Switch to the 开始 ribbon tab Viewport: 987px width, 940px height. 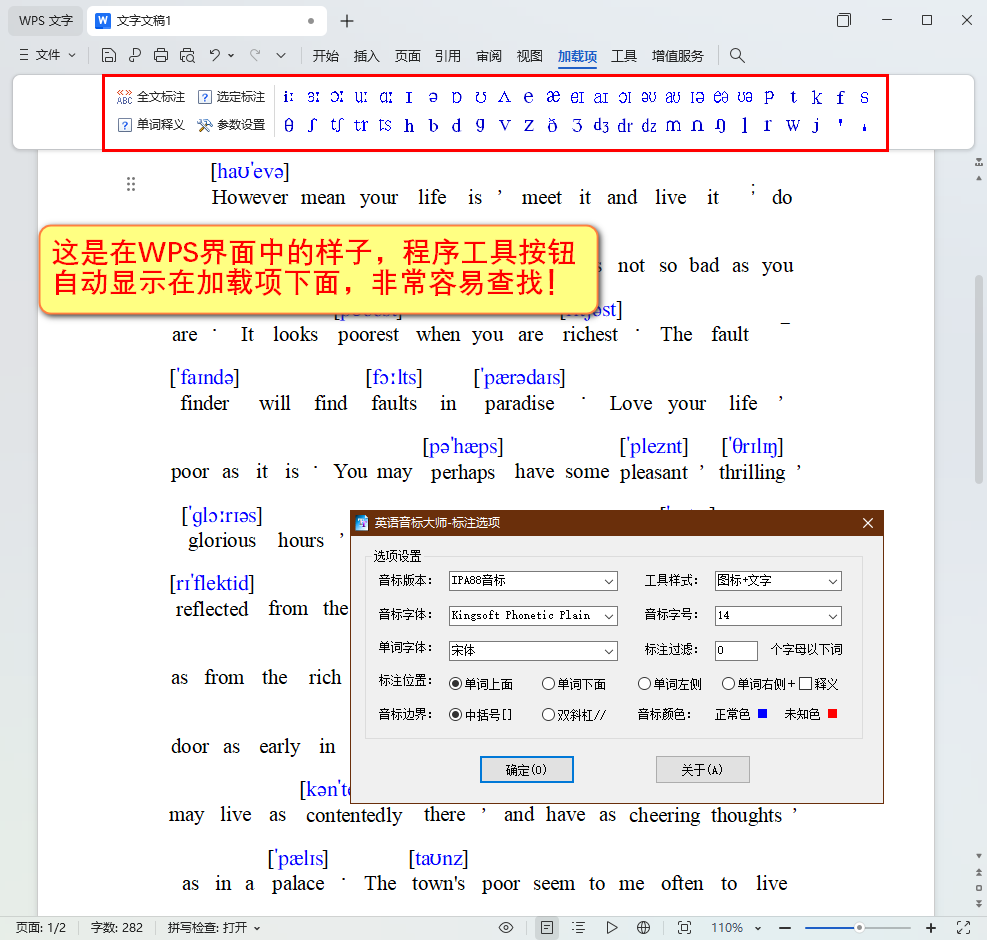point(325,56)
